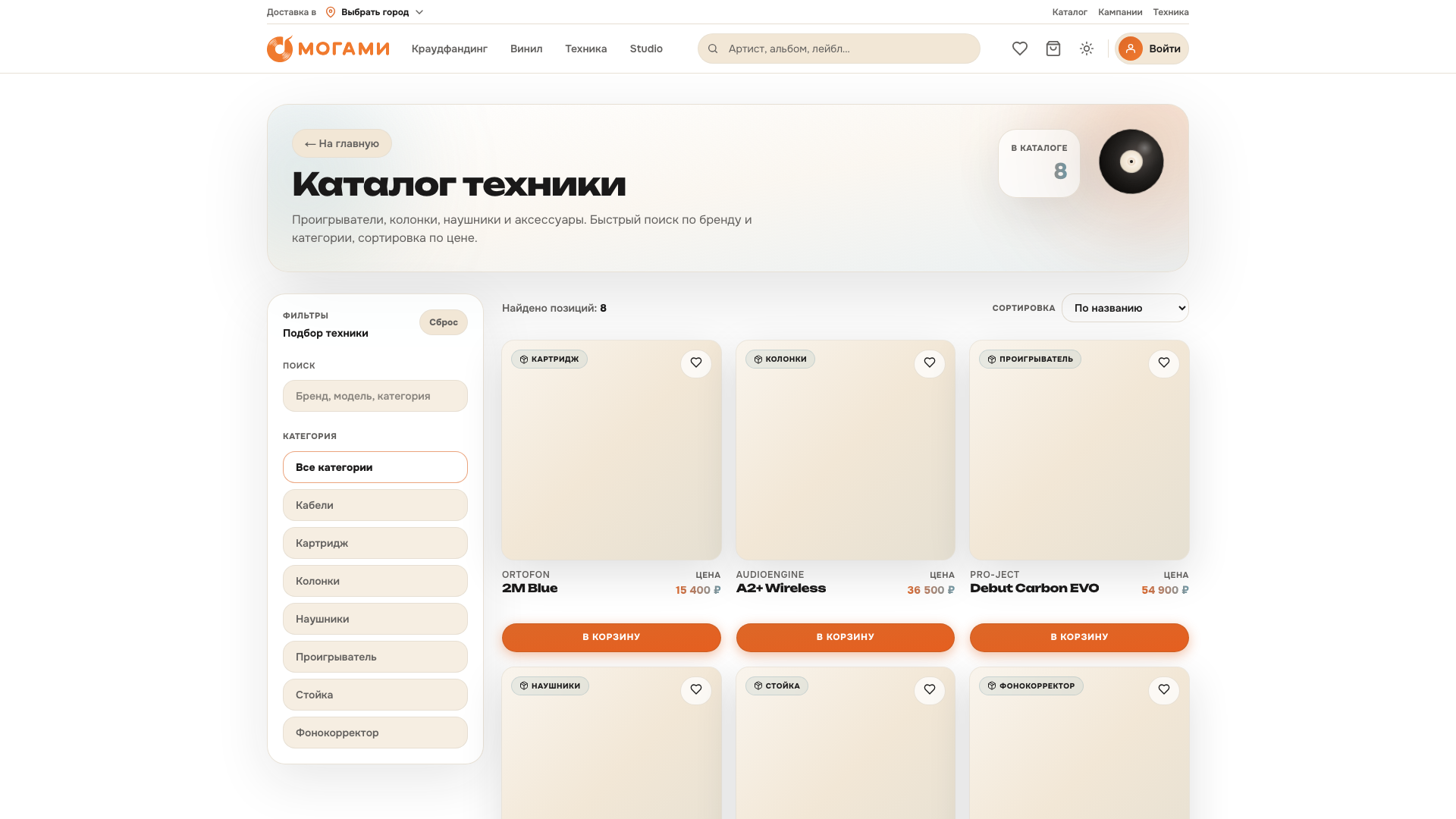
Task: Select Стойка category filter
Action: tap(375, 695)
